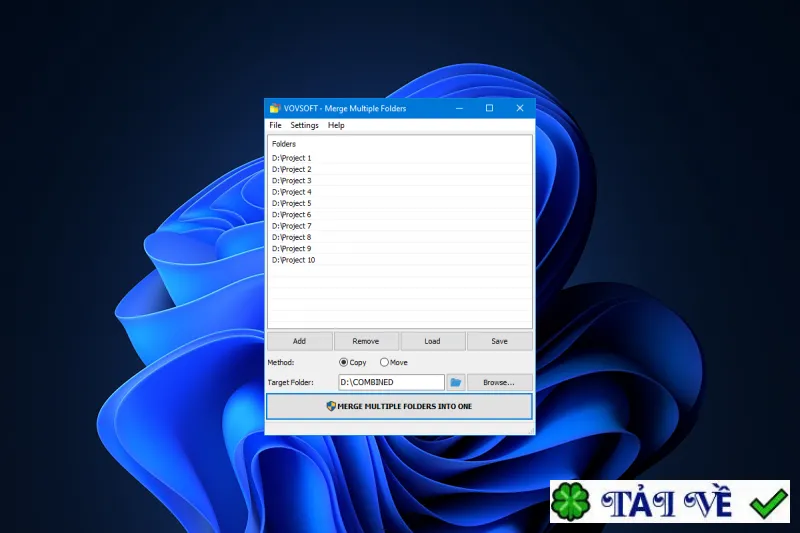The height and width of the screenshot is (533, 800).
Task: Click the green clover icon on the banner
Action: coord(570,502)
